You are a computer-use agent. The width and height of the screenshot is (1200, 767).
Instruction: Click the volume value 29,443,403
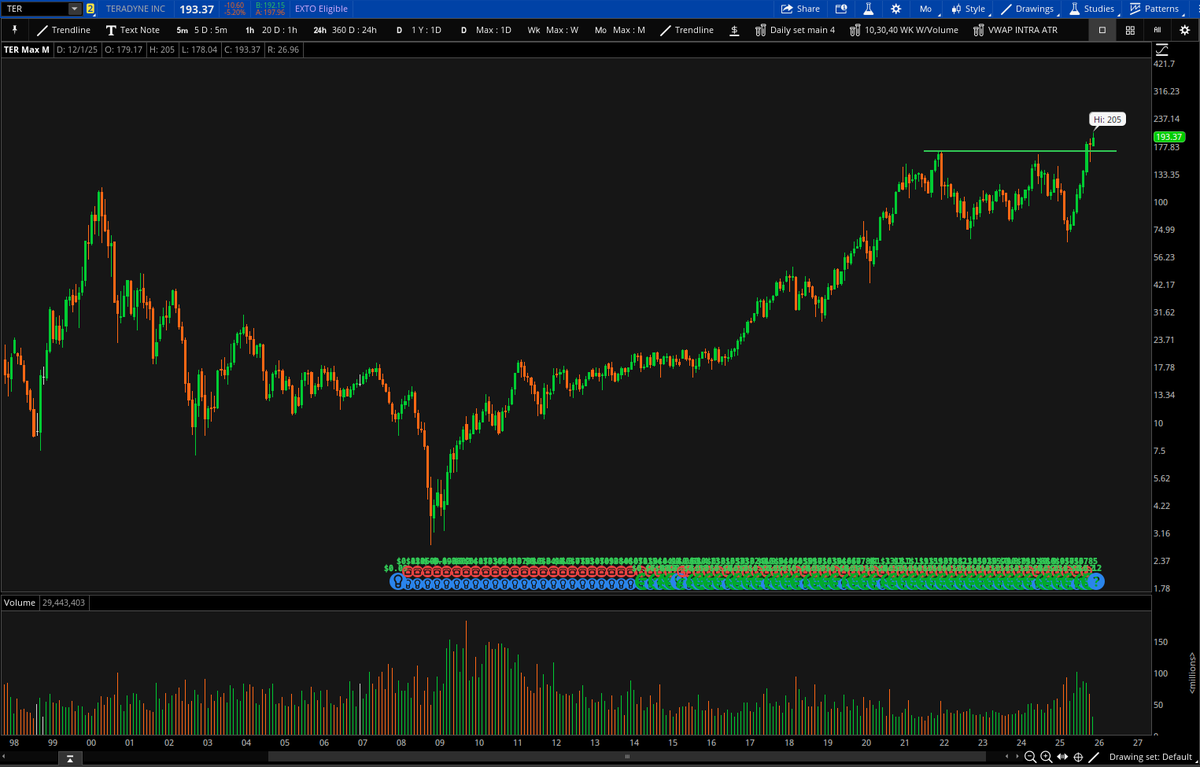pos(63,602)
